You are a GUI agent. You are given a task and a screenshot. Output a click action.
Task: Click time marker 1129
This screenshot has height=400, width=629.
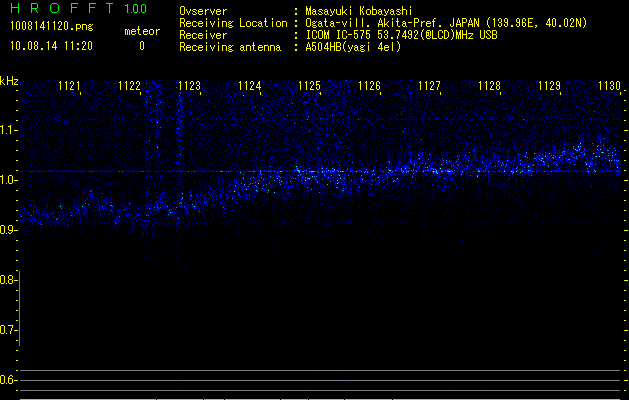[549, 86]
